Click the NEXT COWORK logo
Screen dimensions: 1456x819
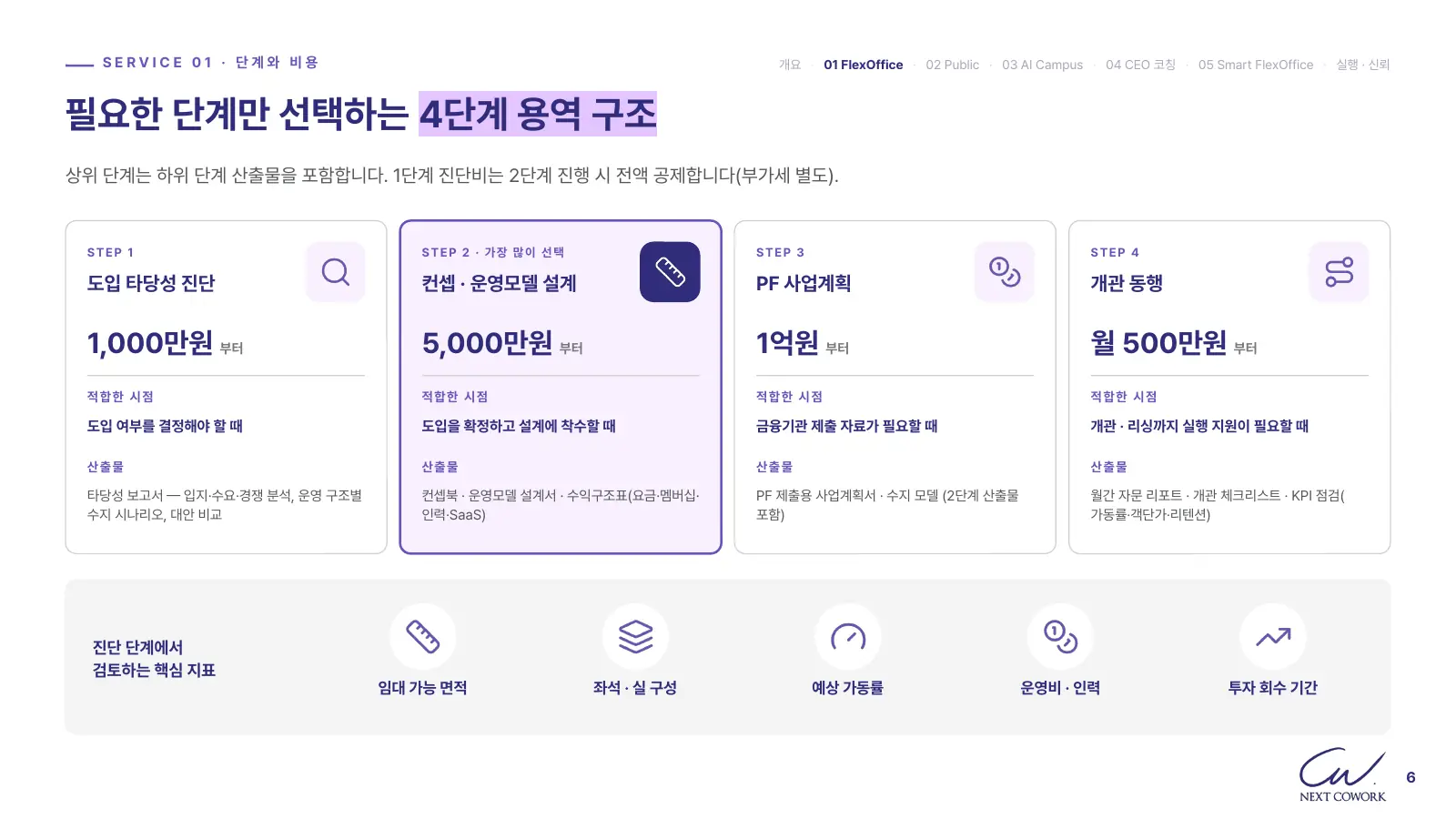(1342, 775)
